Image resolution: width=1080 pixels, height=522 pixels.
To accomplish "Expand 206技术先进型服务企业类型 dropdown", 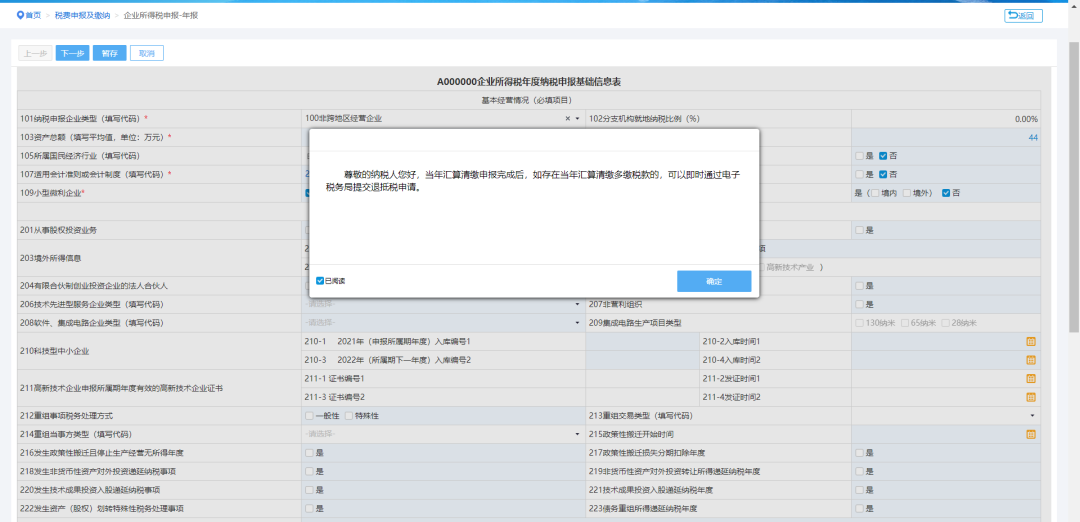I will (577, 304).
